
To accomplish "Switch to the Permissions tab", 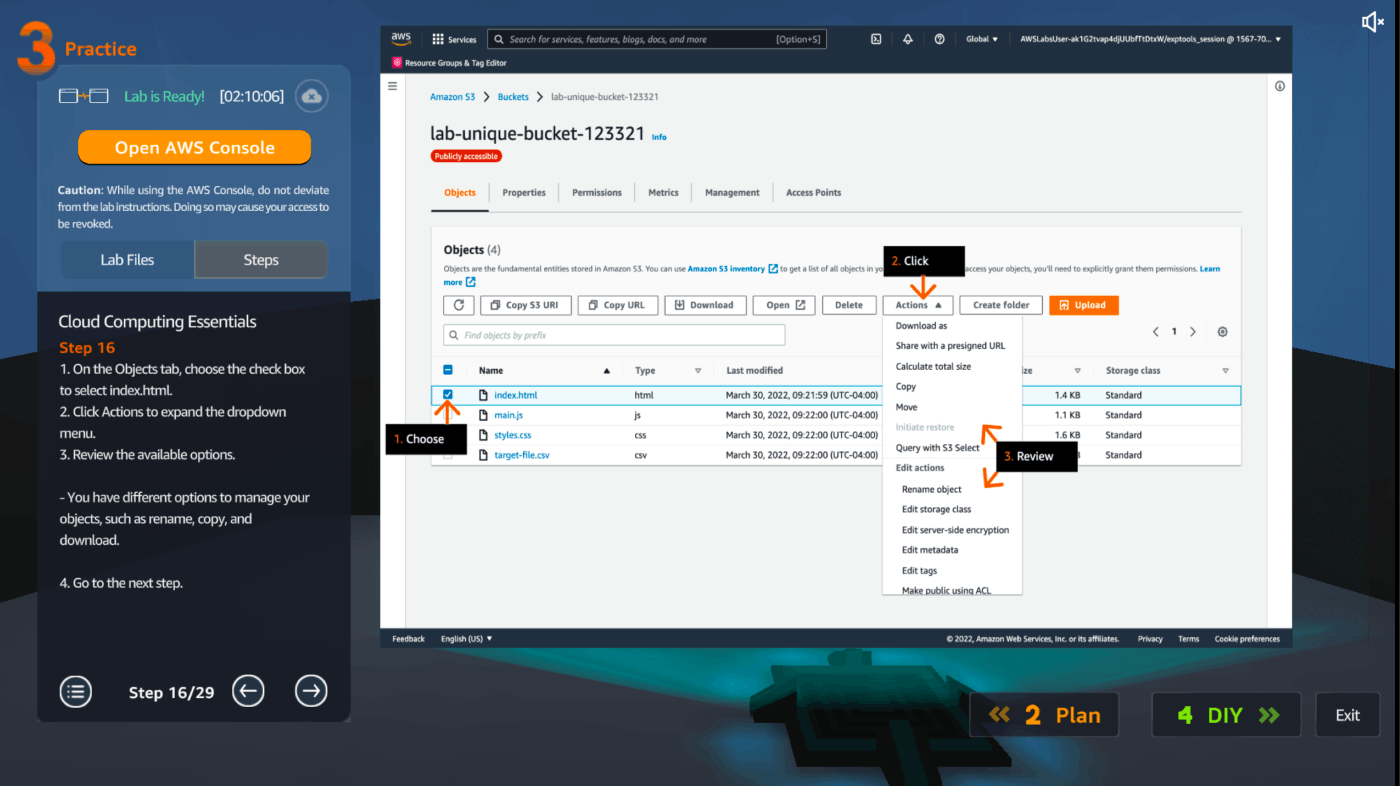I will point(597,192).
